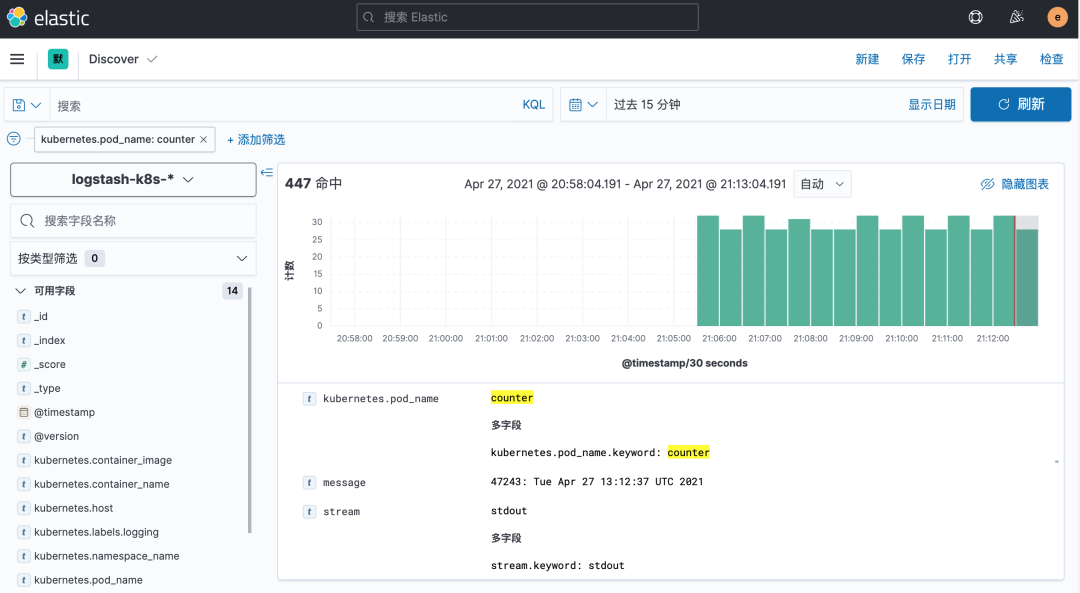Focus the query search bar
Viewport: 1080px width, 593px height.
(282, 105)
